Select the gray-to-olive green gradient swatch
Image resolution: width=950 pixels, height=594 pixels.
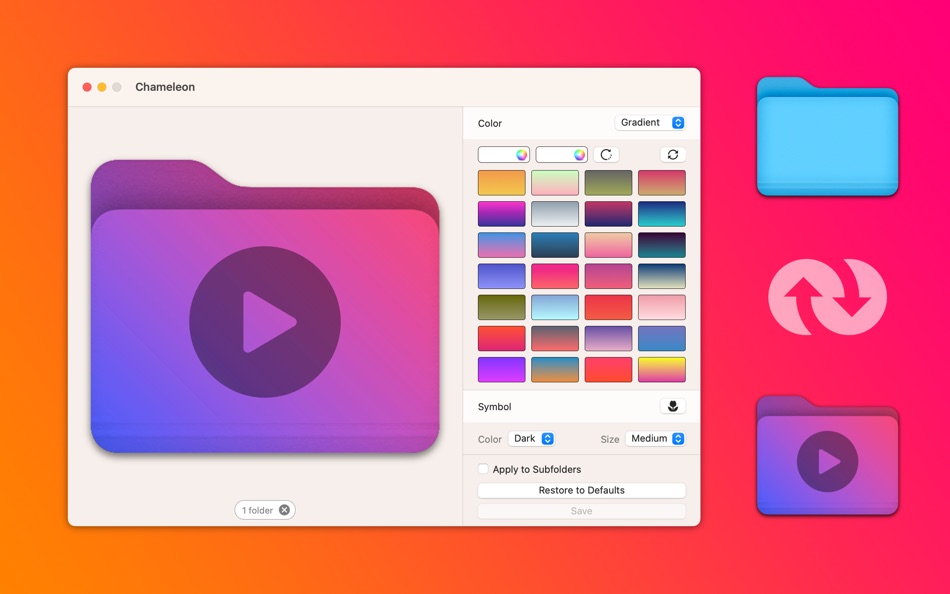point(608,182)
